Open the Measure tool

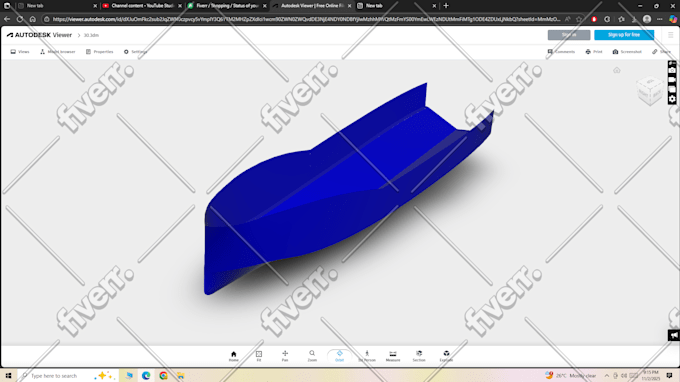click(393, 356)
